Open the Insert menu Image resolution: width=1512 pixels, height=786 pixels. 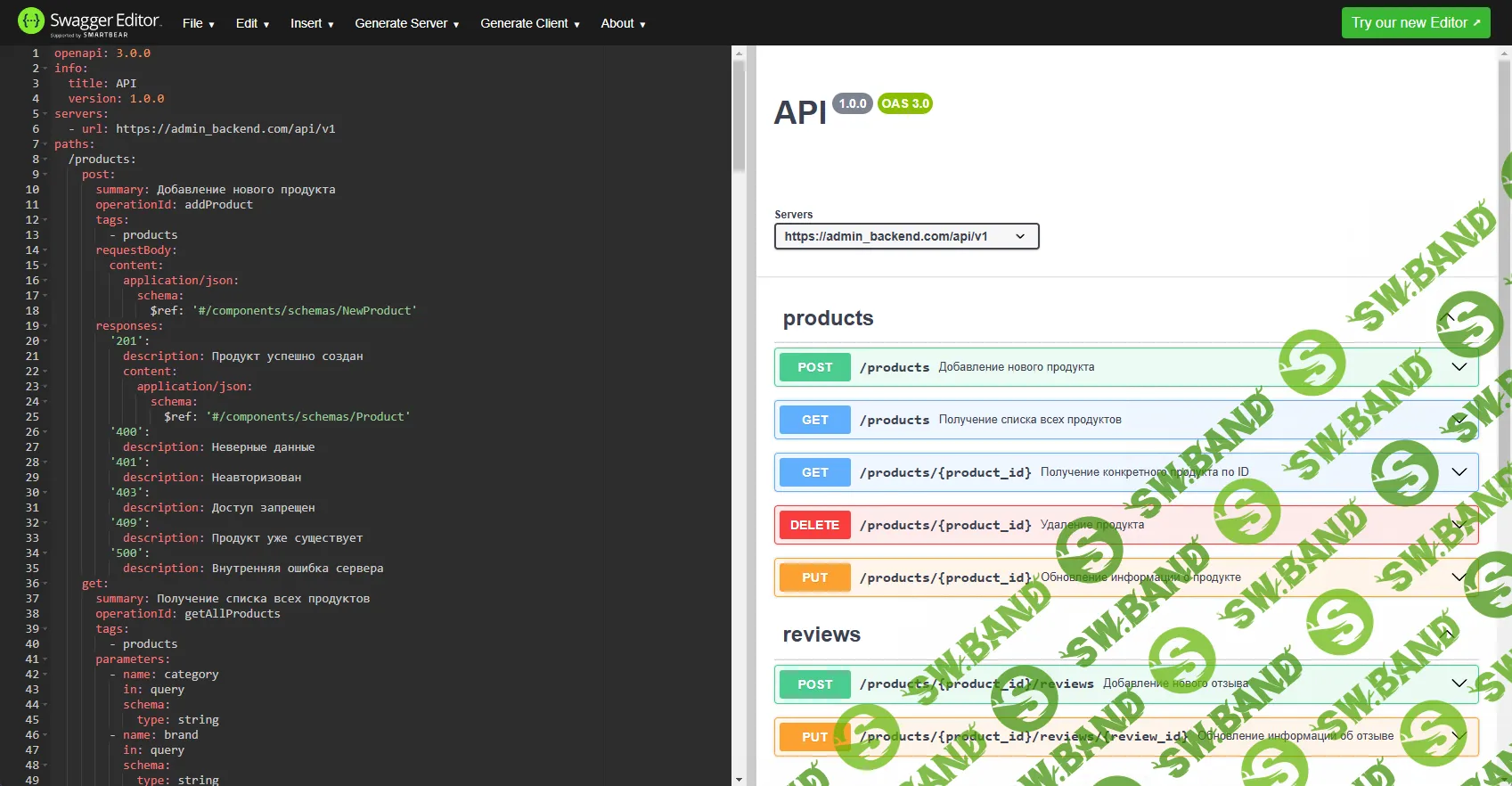[312, 23]
